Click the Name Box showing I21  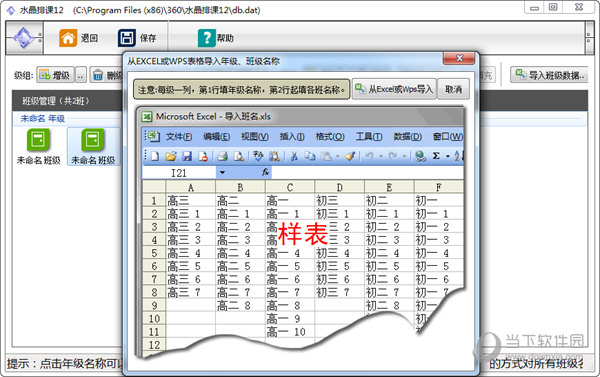[x=179, y=173]
